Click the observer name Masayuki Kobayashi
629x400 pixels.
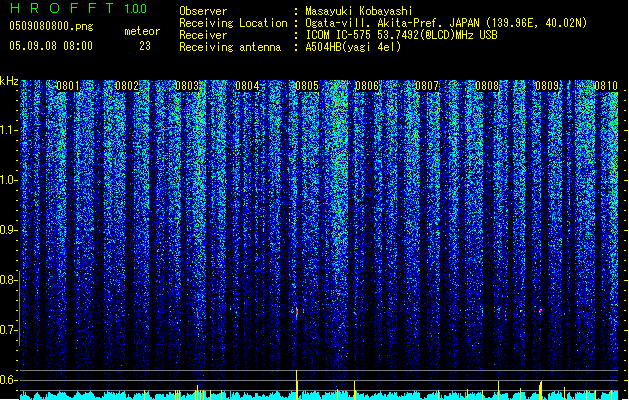coord(359,11)
